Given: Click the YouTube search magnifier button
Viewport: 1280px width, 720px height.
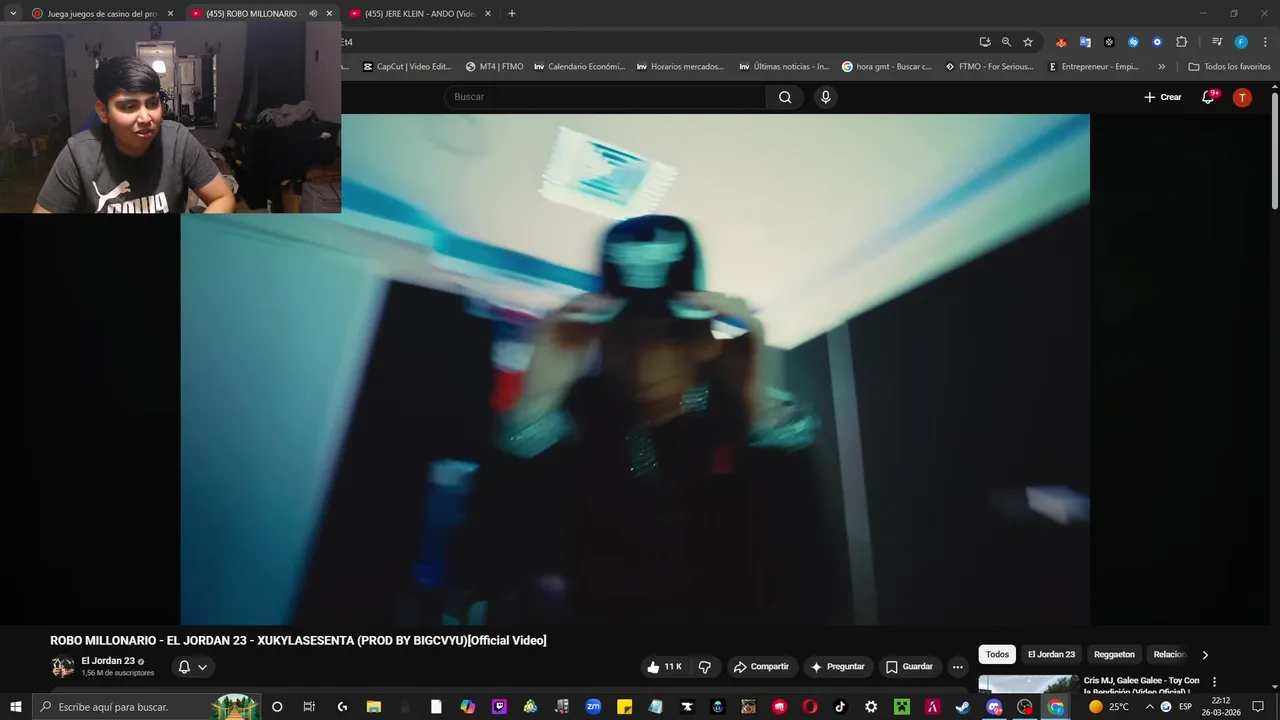Looking at the screenshot, I should click(785, 97).
